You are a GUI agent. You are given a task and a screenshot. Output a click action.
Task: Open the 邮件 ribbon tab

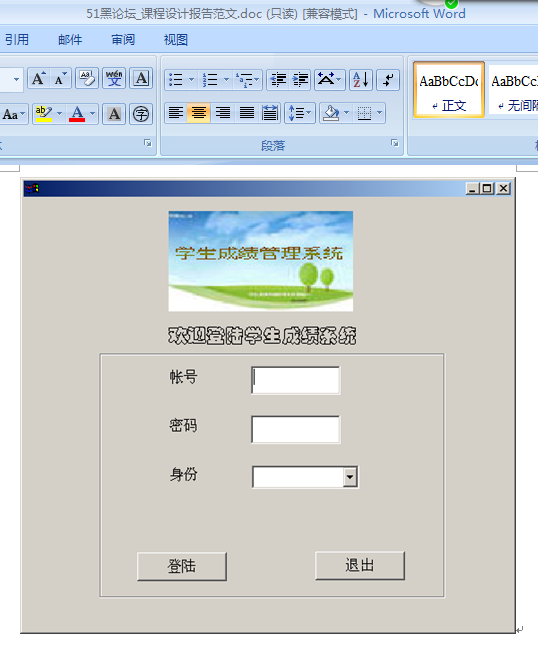70,40
